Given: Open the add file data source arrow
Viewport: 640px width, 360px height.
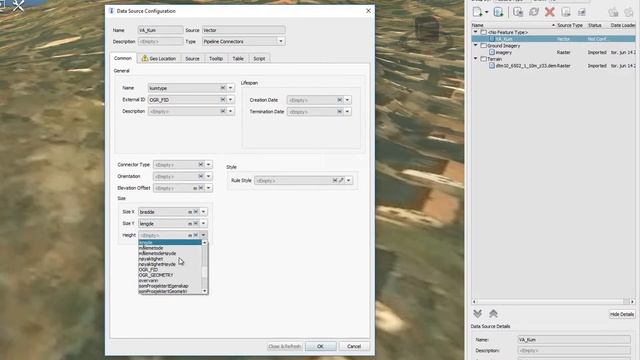Looking at the screenshot, I should 487,12.
